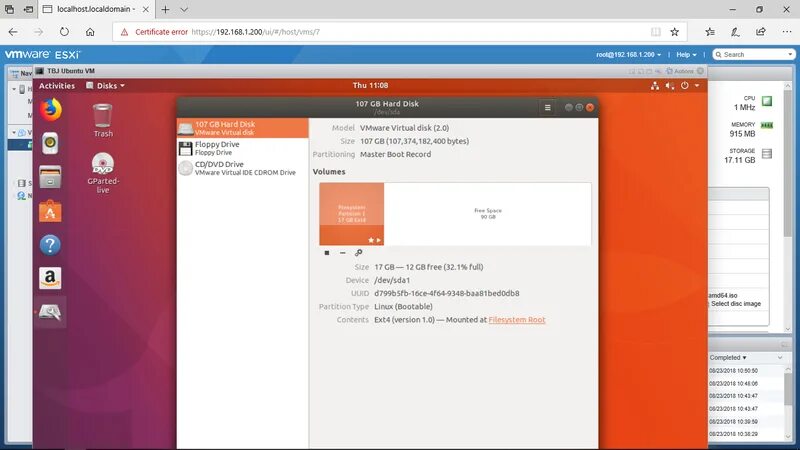Open browser Settings and more menu
The height and width of the screenshot is (450, 800).
point(787,32)
